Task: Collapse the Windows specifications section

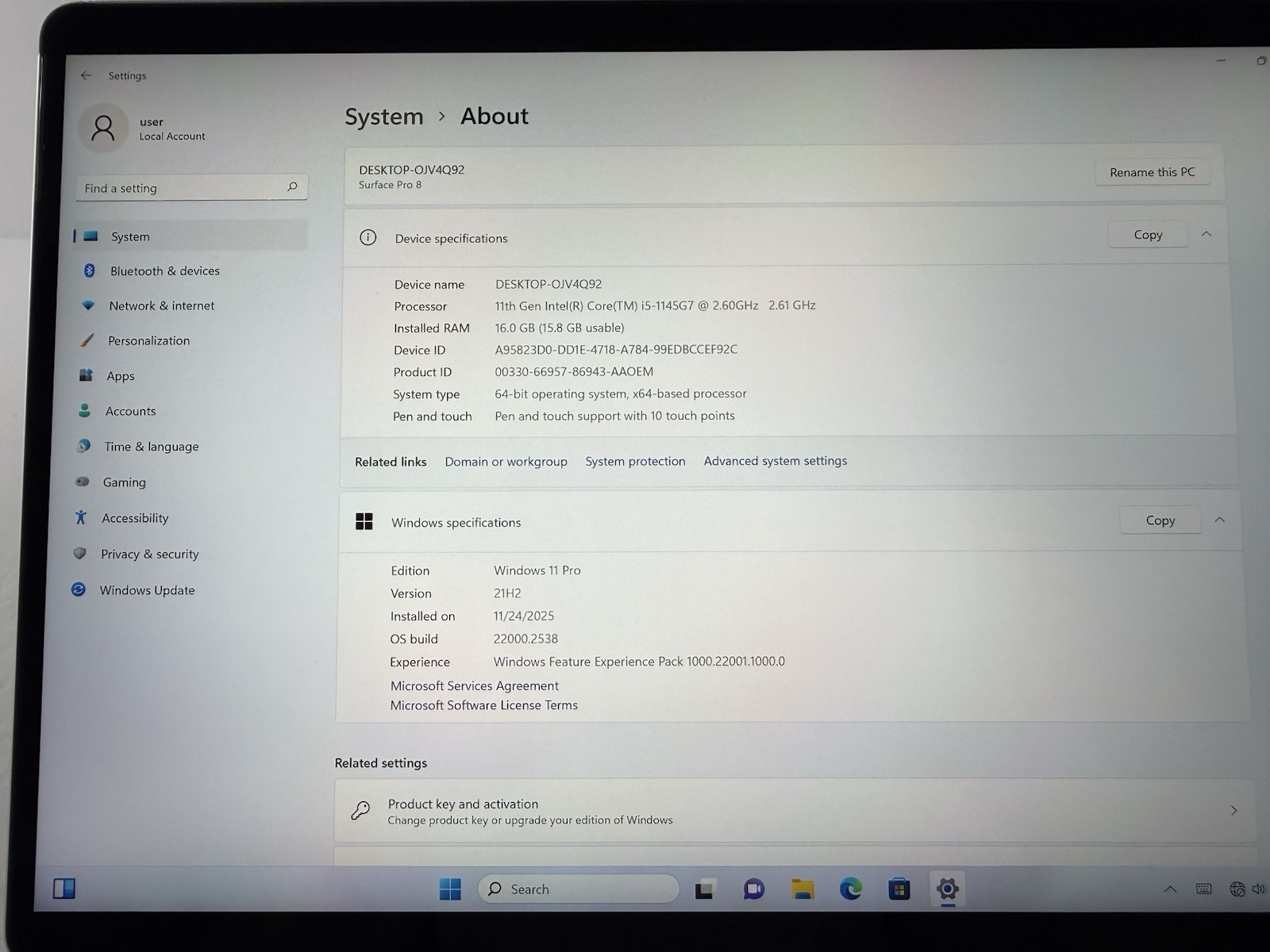Action: click(1220, 520)
